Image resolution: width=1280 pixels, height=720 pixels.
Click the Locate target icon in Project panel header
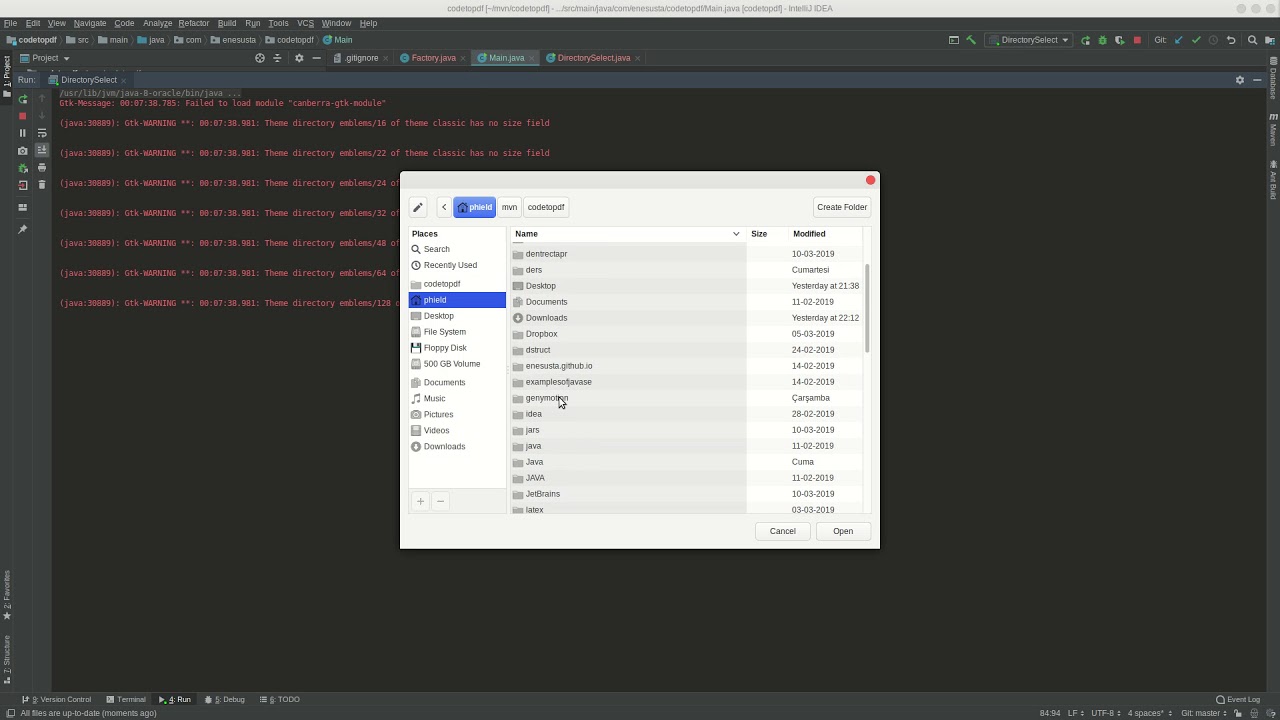[260, 58]
